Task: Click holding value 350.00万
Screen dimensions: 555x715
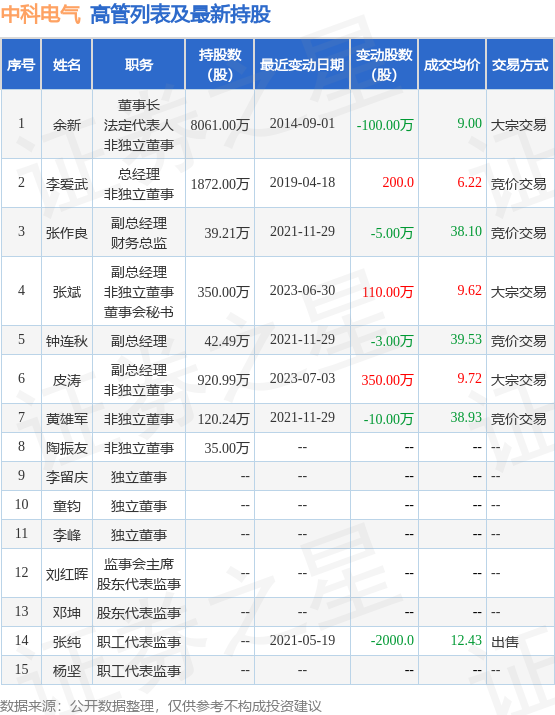Action: 223,292
